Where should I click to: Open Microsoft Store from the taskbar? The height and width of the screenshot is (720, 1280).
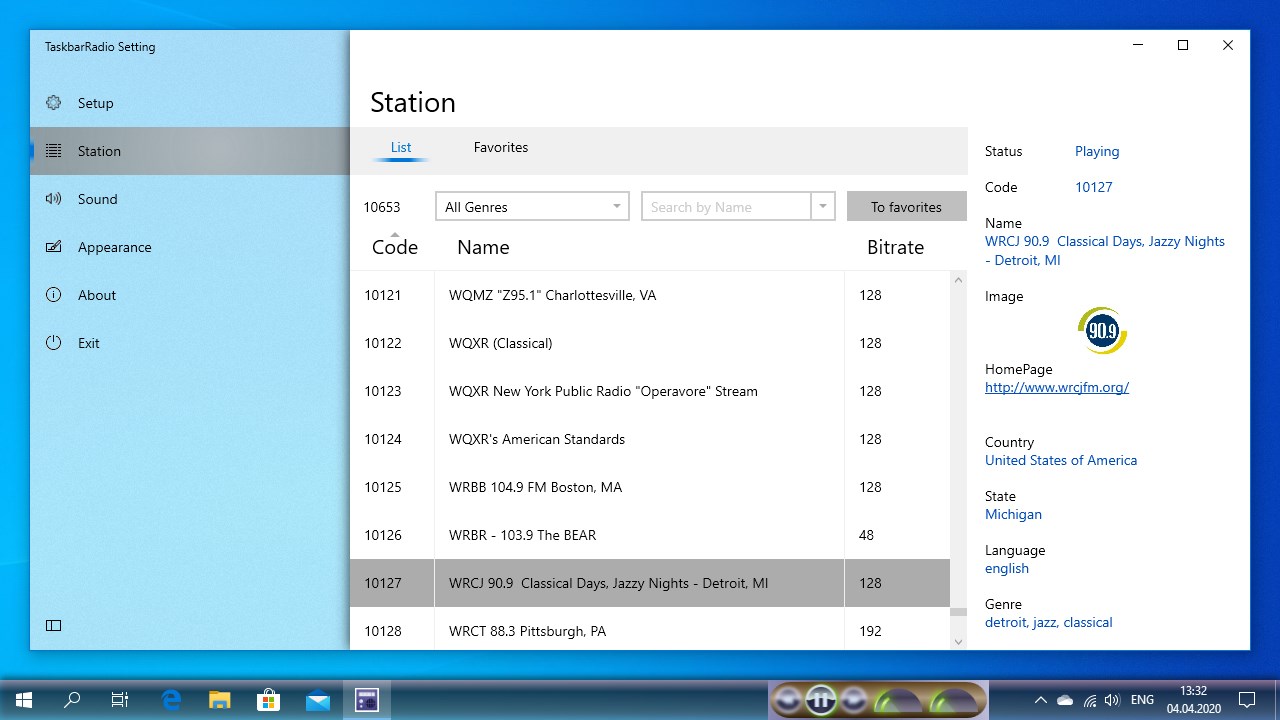269,700
